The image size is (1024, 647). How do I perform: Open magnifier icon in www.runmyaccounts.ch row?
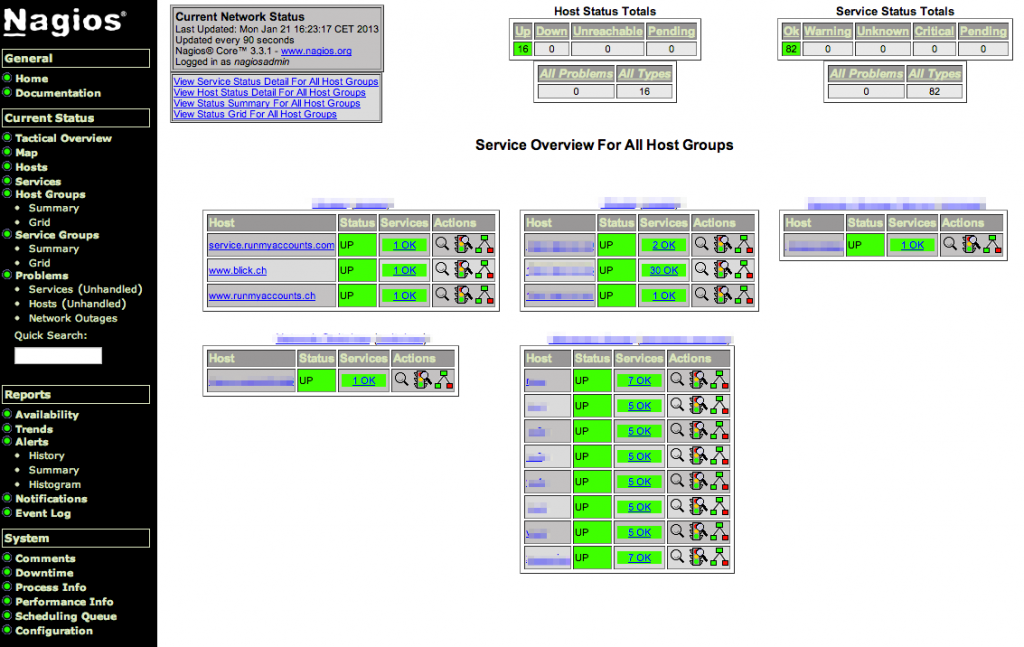coord(442,294)
